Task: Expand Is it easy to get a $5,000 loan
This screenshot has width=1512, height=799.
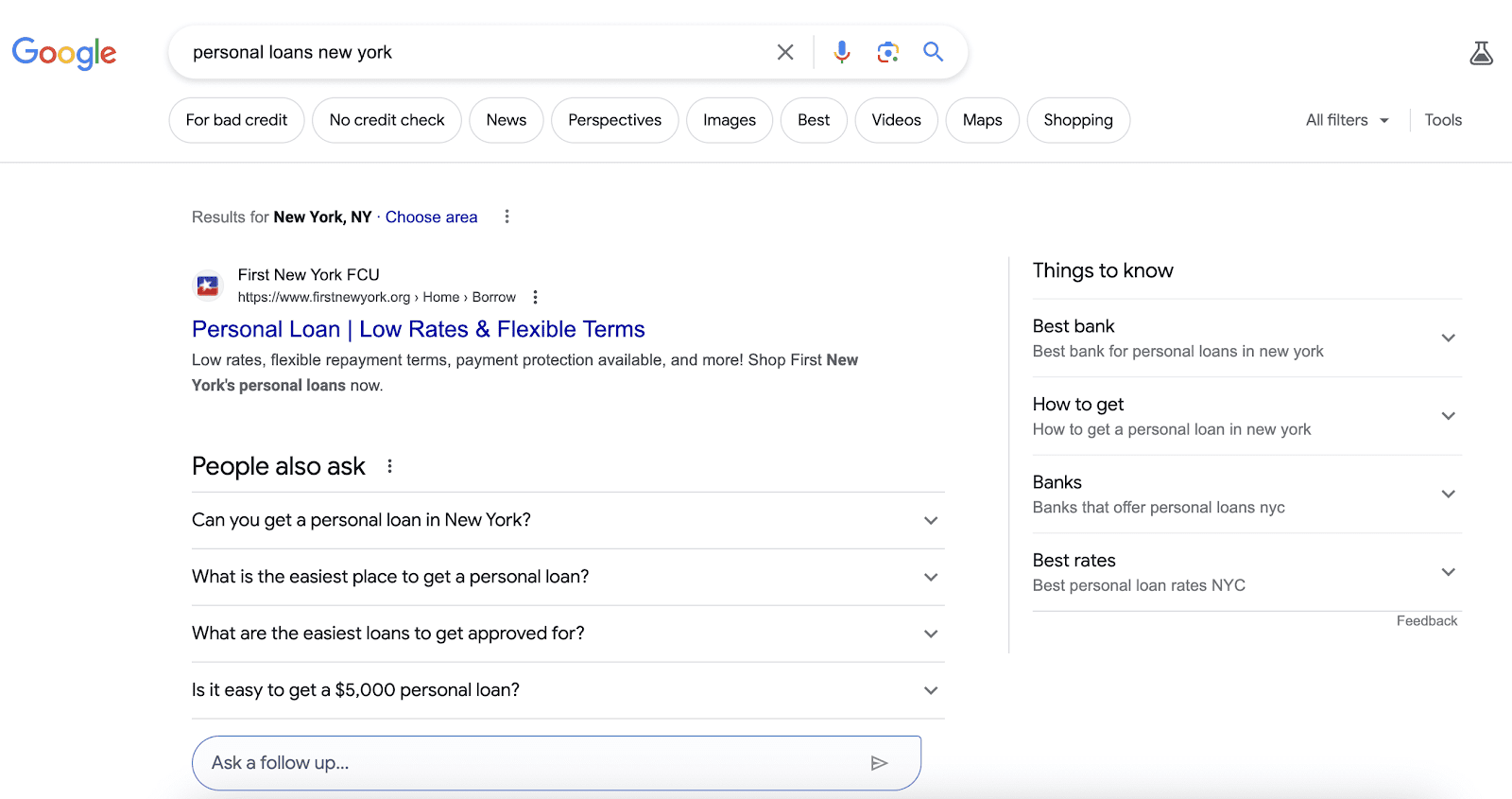Action: point(568,690)
